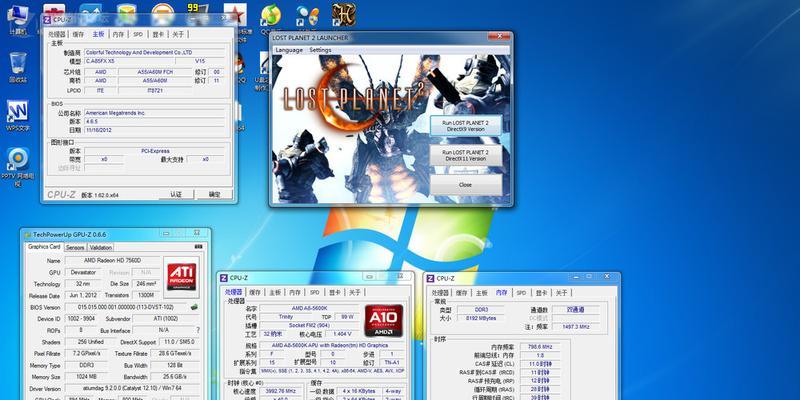Open the blue-orange butterfly desktop shortcut
800x400 pixels.
pos(308,16)
